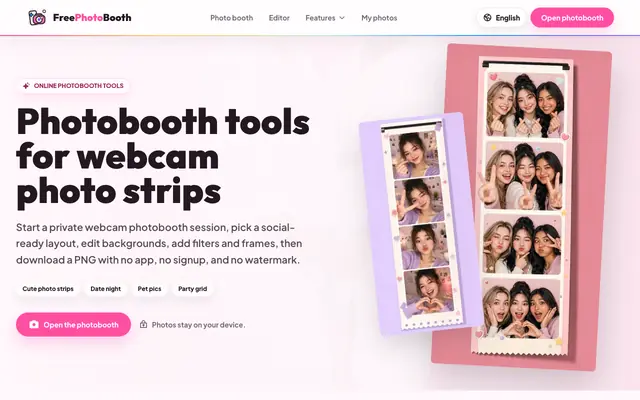Screen dimensions: 640x400
Task: Click the Open the photobooth pink button
Action: click(73, 324)
